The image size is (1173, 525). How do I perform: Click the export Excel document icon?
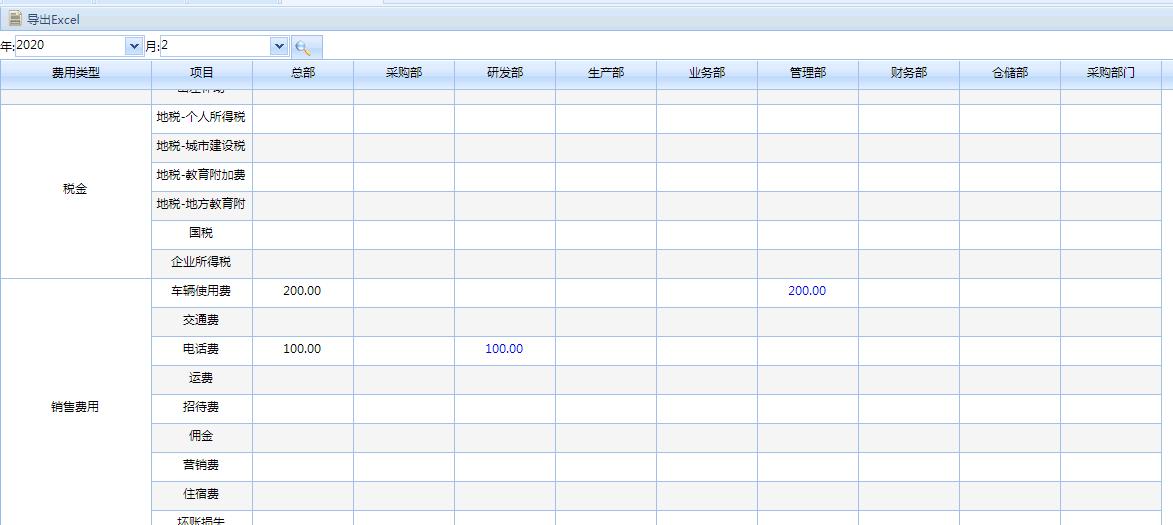(15, 19)
